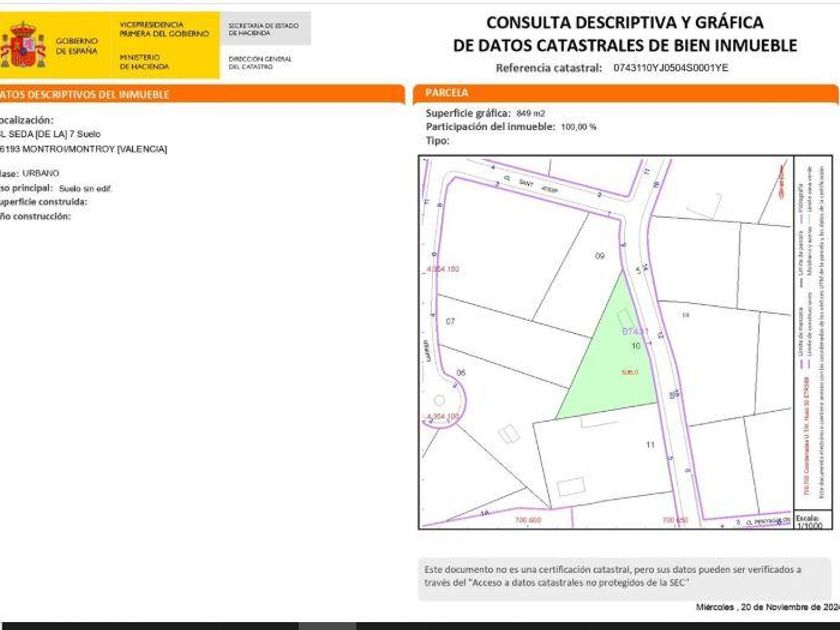
Task: Click the date 'Miércoles, 20 de Noviembre'
Action: coord(767,607)
